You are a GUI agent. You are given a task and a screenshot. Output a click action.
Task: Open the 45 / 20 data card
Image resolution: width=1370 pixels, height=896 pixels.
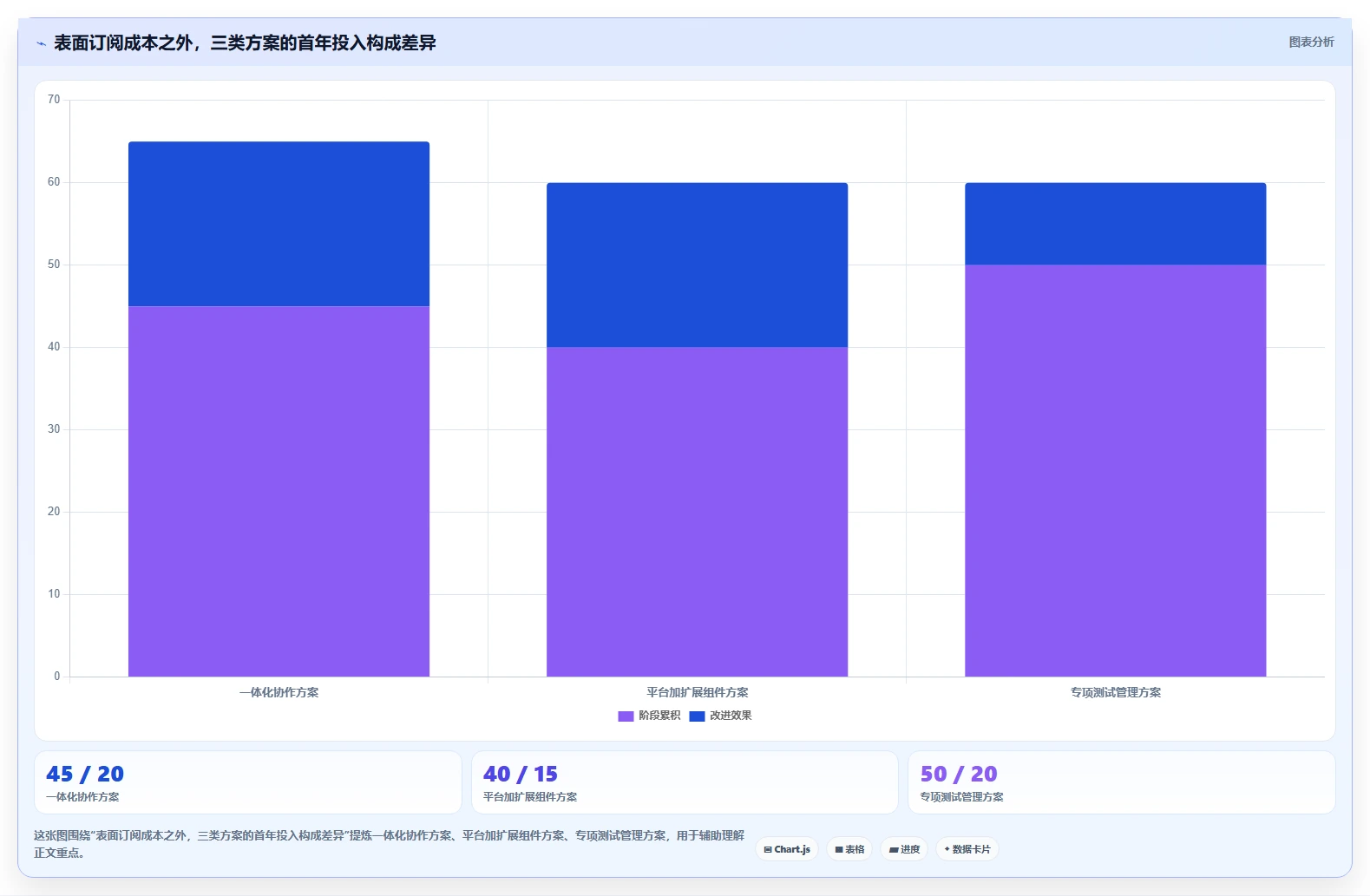point(247,782)
